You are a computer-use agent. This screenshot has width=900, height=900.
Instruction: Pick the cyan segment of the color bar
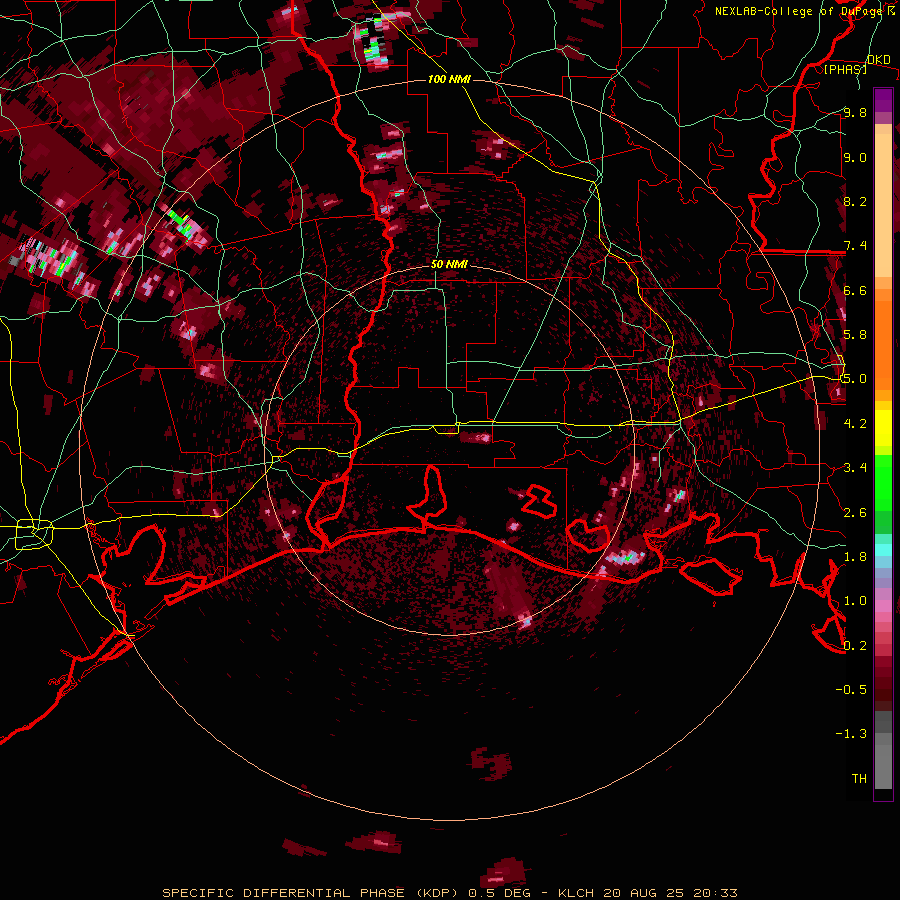[883, 550]
